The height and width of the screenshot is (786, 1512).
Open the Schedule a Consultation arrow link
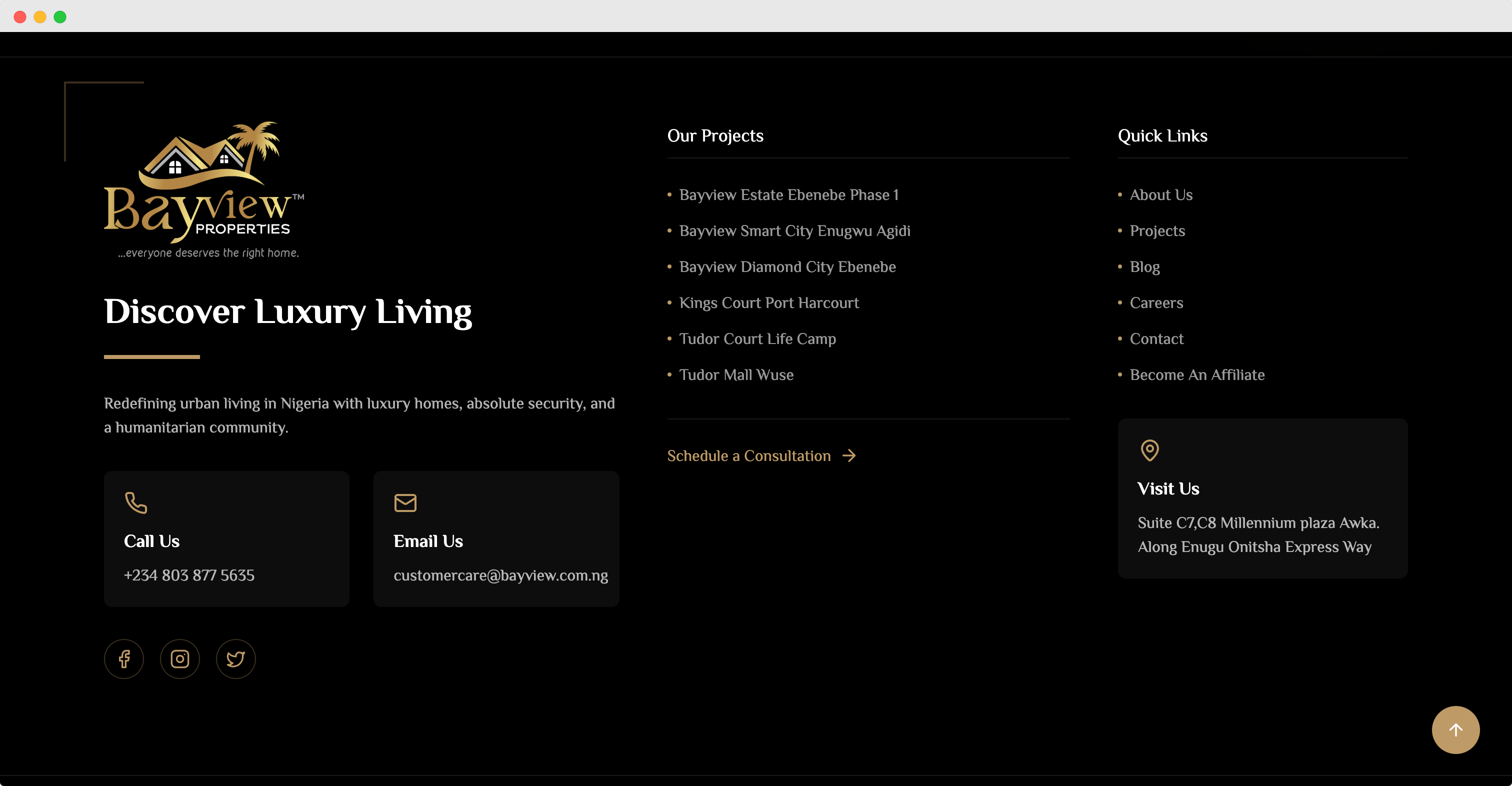pos(761,455)
